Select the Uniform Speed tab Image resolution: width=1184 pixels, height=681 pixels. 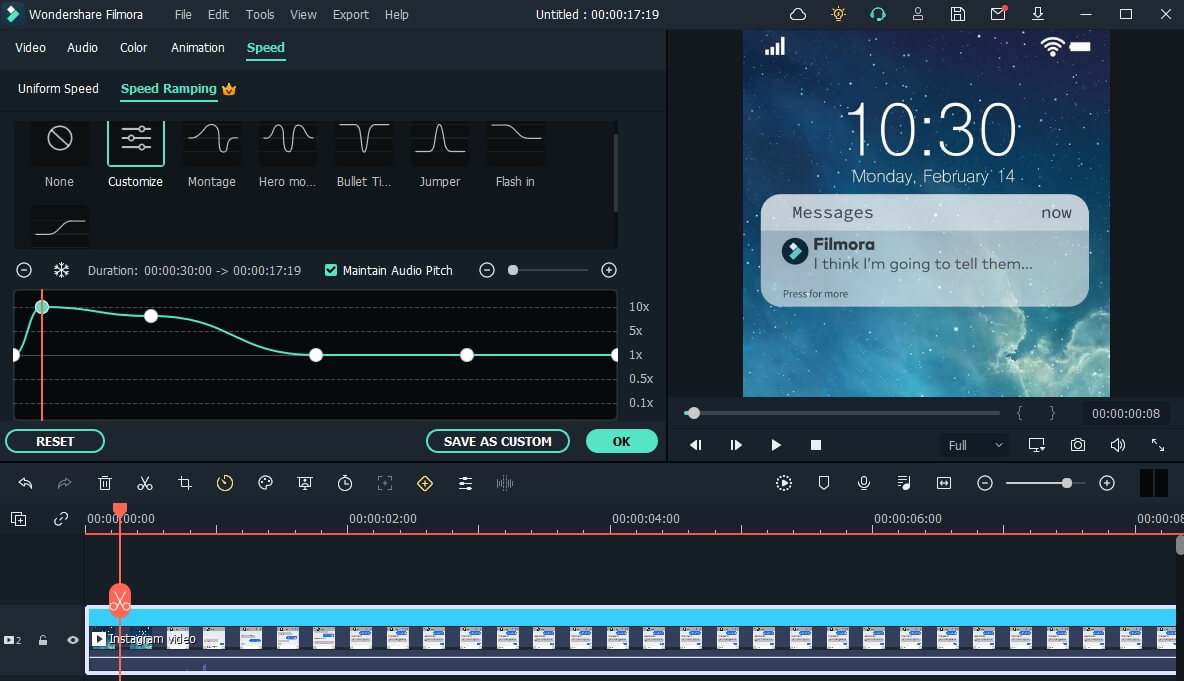[58, 88]
